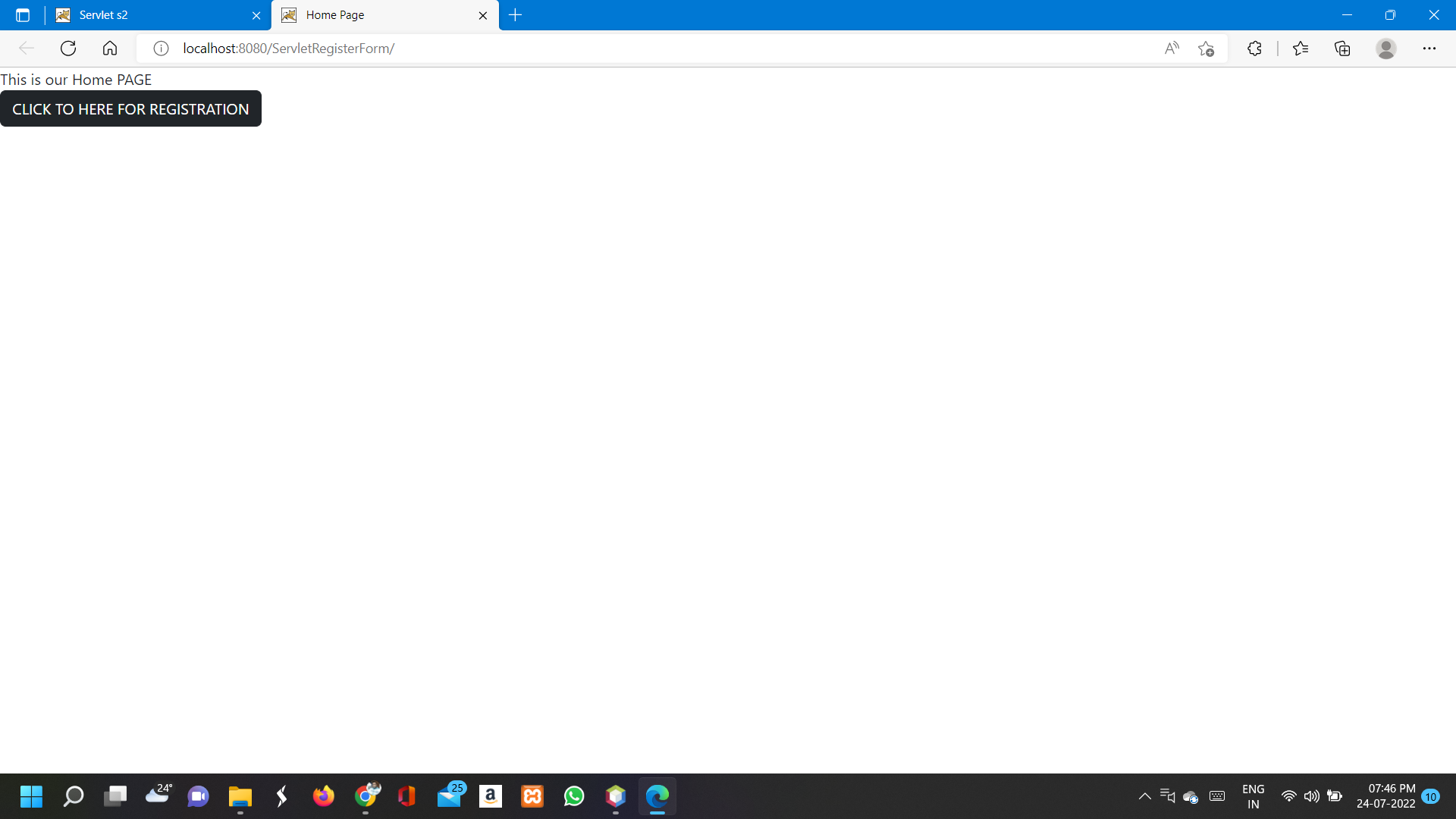The height and width of the screenshot is (819, 1456).
Task: Open Settings and more menu
Action: (1429, 49)
